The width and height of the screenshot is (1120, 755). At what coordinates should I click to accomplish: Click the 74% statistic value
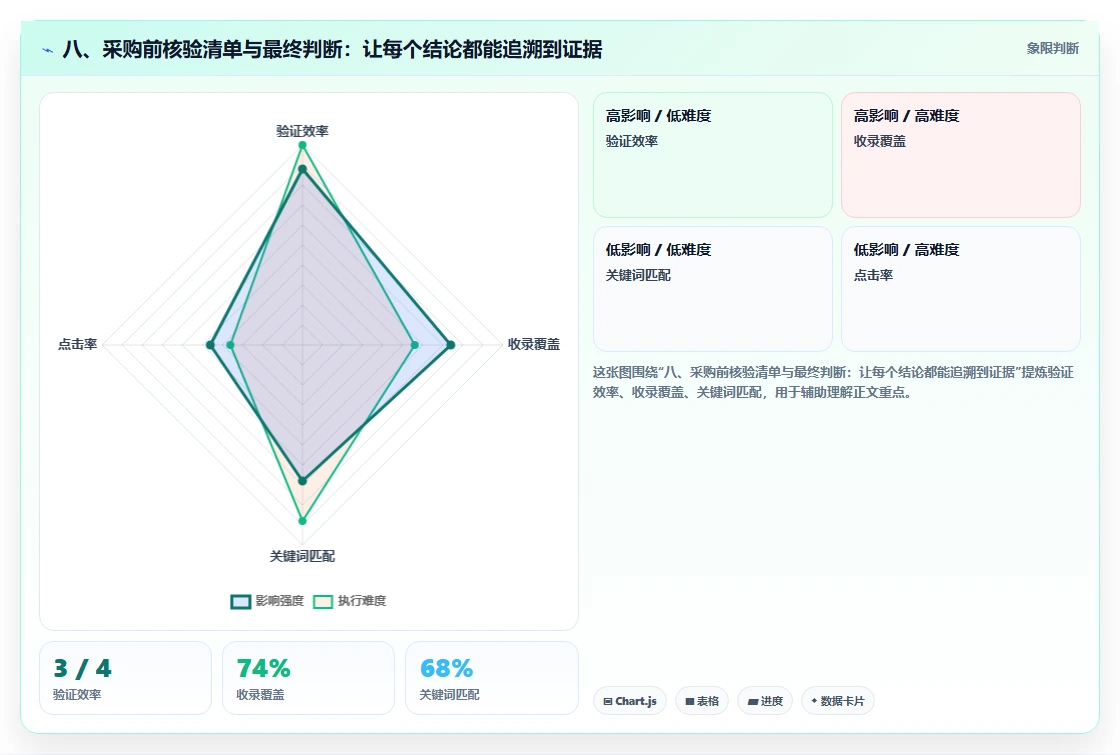point(264,669)
